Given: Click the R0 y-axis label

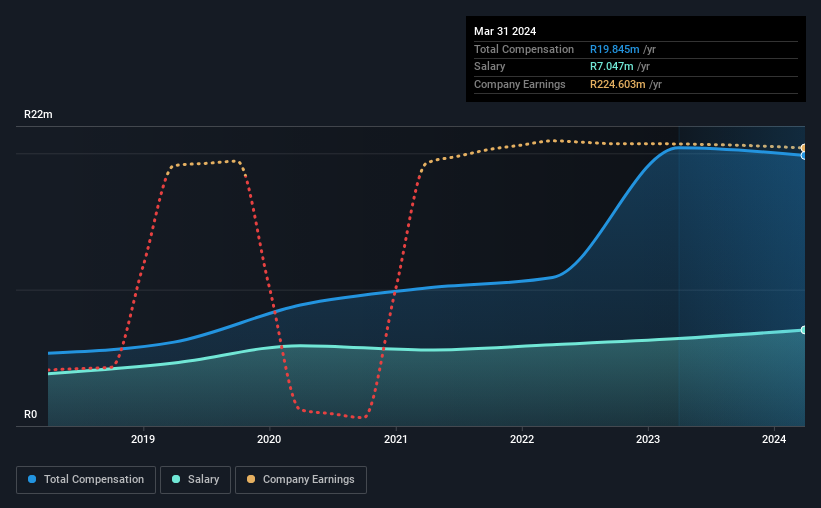Looking at the screenshot, I should (31, 414).
